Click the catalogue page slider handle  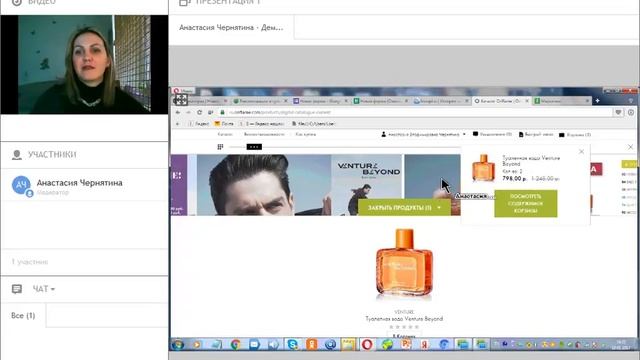(x=254, y=147)
